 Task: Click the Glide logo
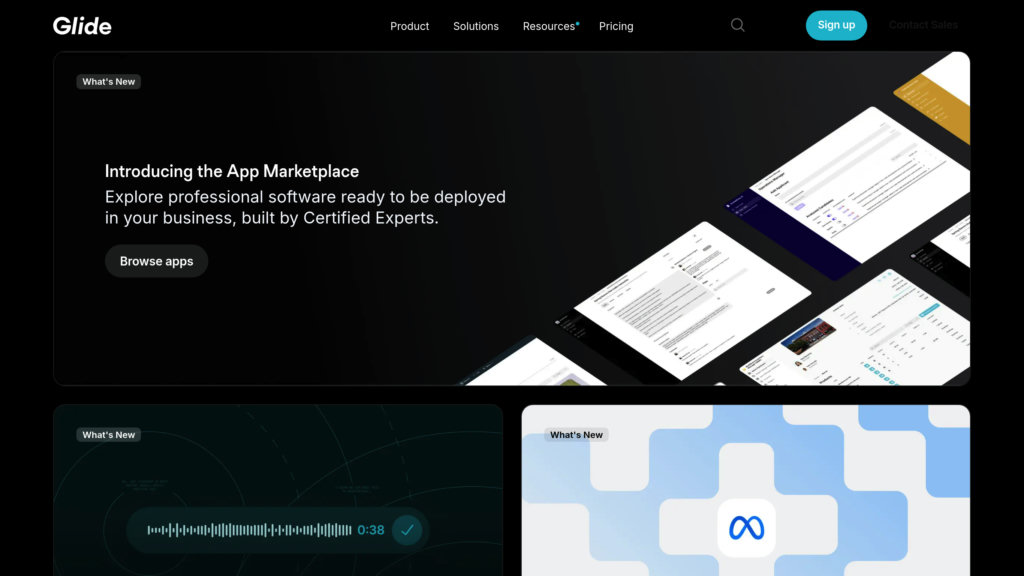click(82, 26)
